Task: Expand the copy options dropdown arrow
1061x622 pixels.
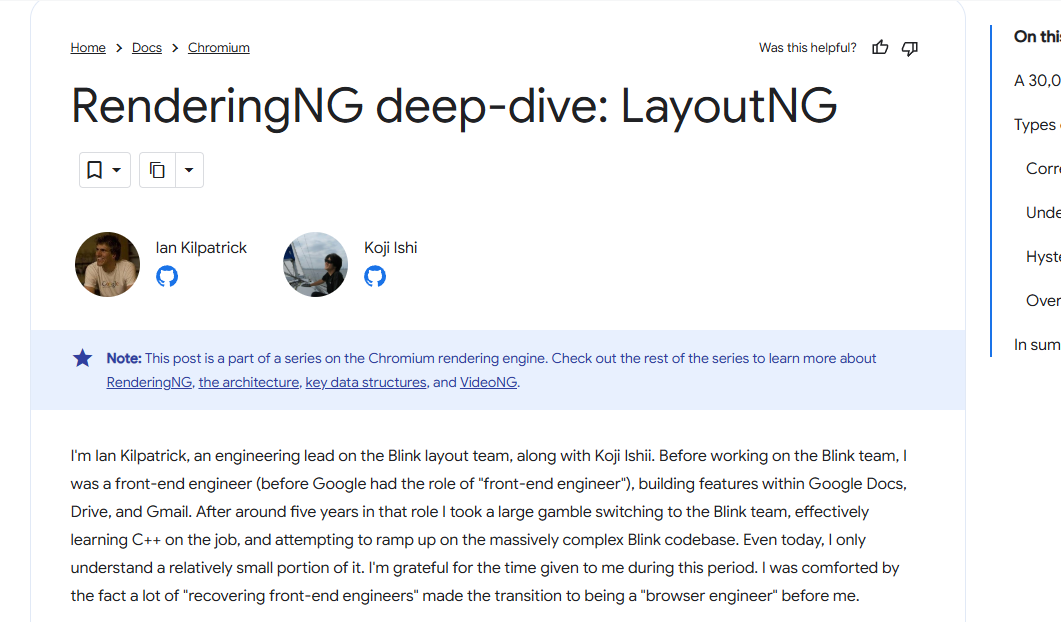Action: coord(189,170)
